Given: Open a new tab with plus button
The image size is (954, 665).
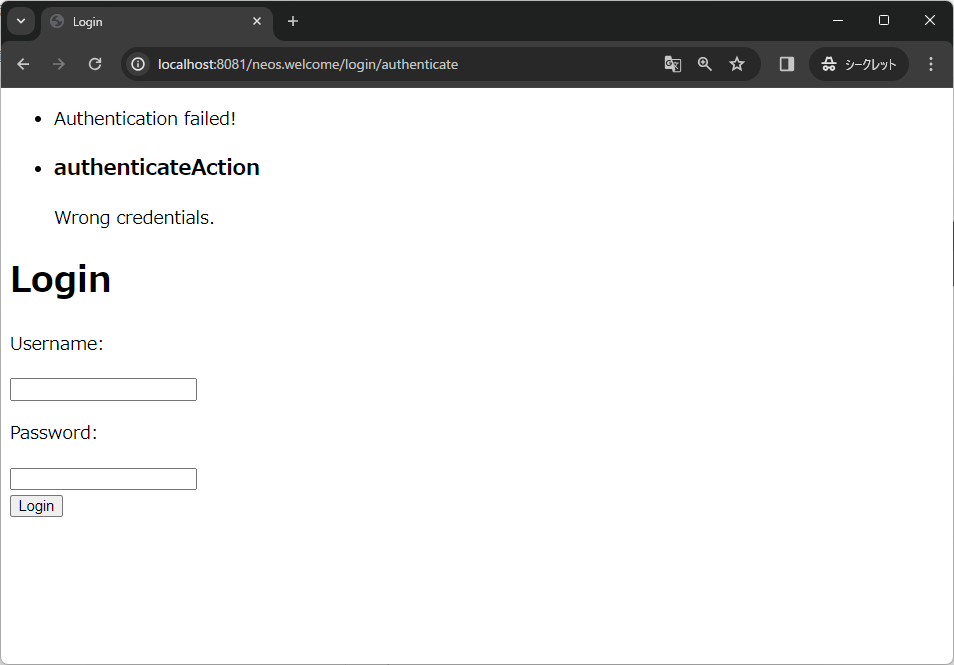Looking at the screenshot, I should tap(293, 21).
